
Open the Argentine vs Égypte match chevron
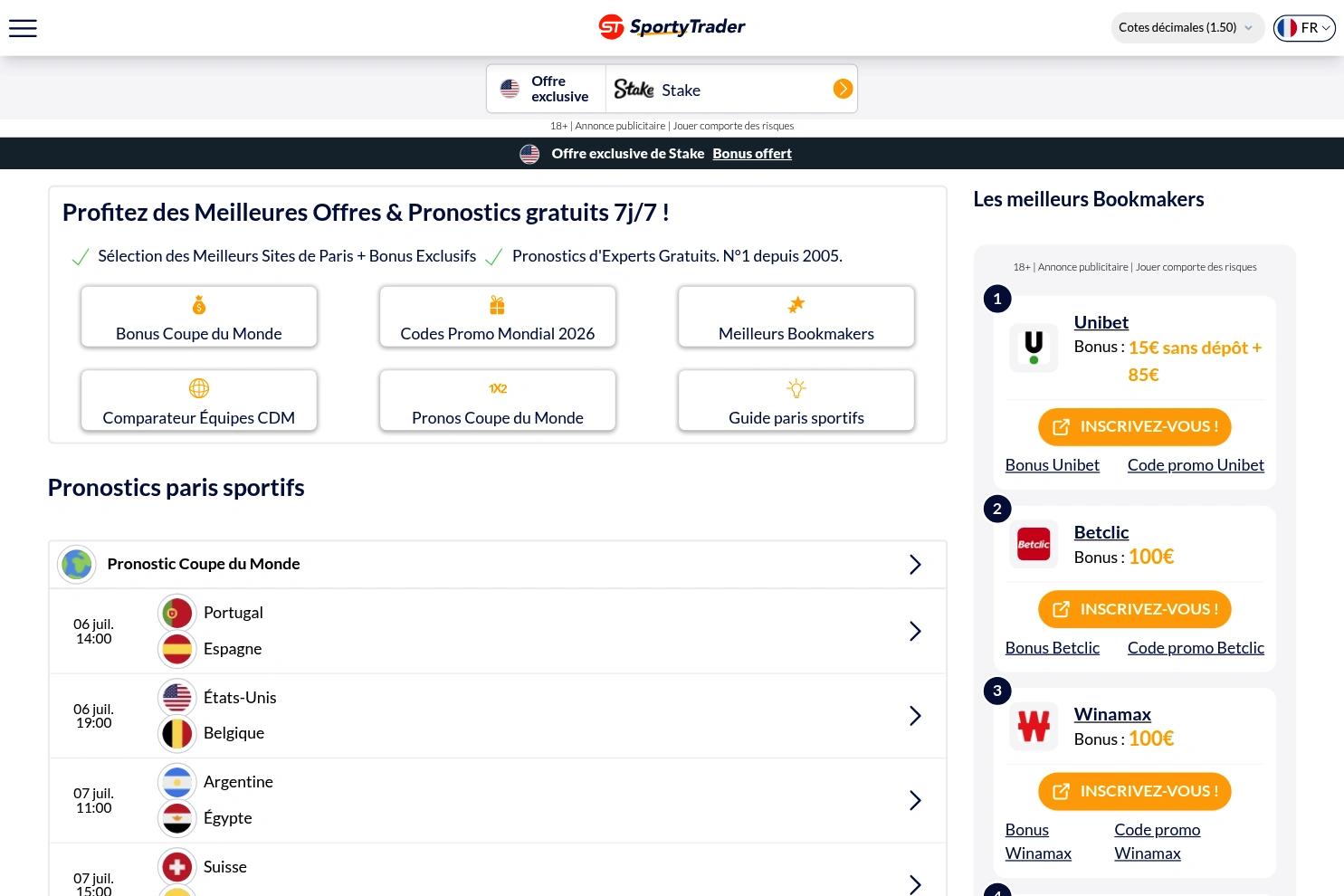tap(915, 800)
